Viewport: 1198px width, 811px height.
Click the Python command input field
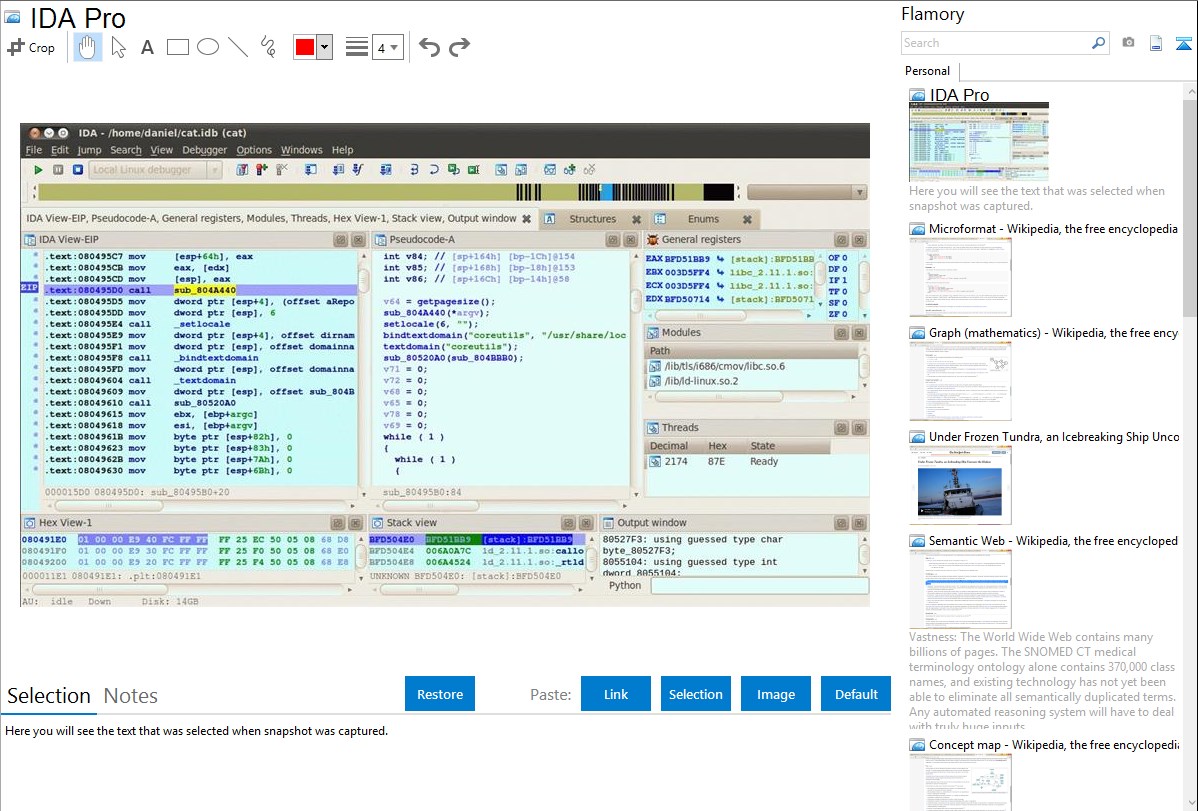(759, 586)
